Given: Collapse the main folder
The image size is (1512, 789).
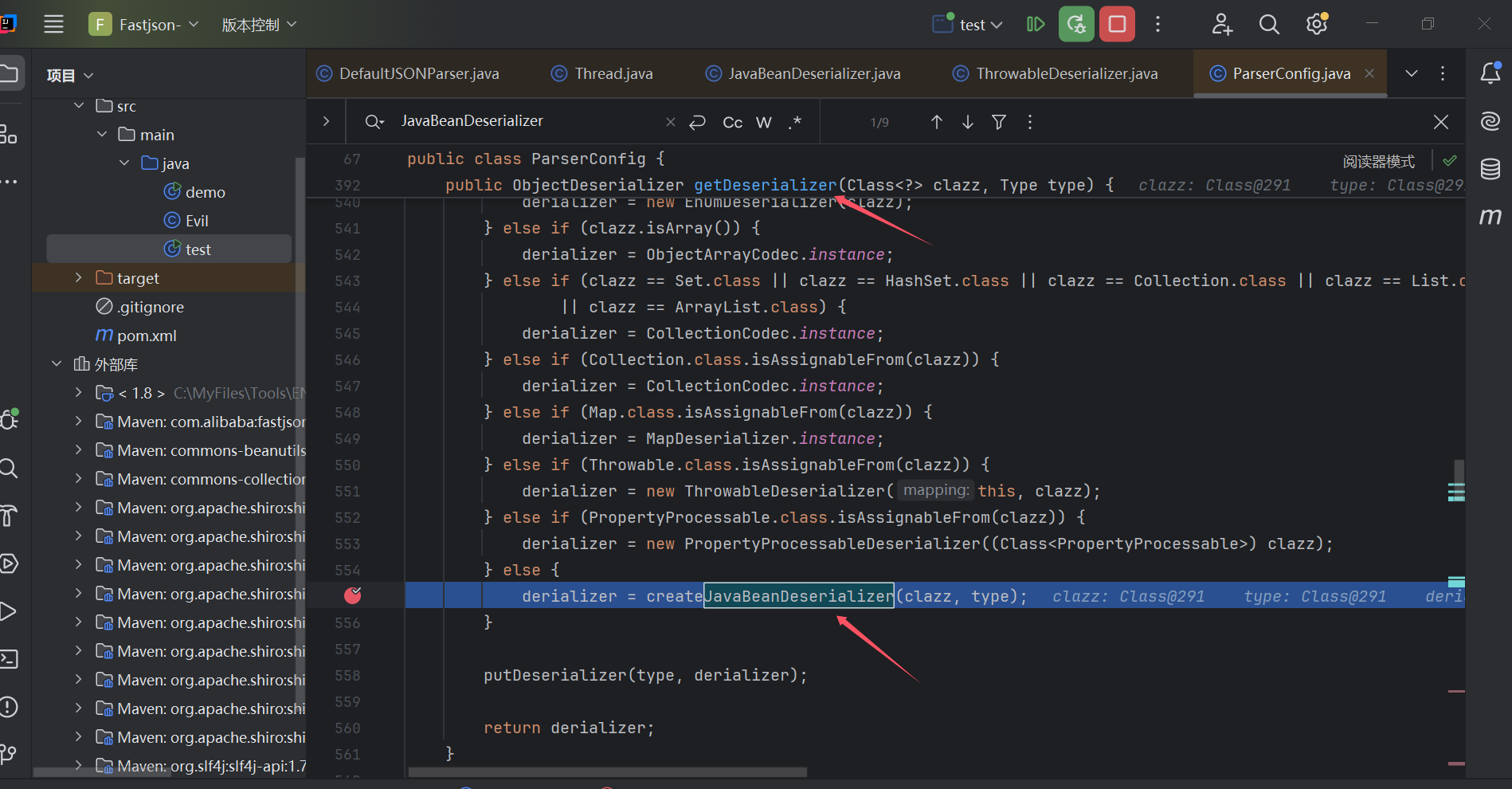Looking at the screenshot, I should tap(102, 134).
